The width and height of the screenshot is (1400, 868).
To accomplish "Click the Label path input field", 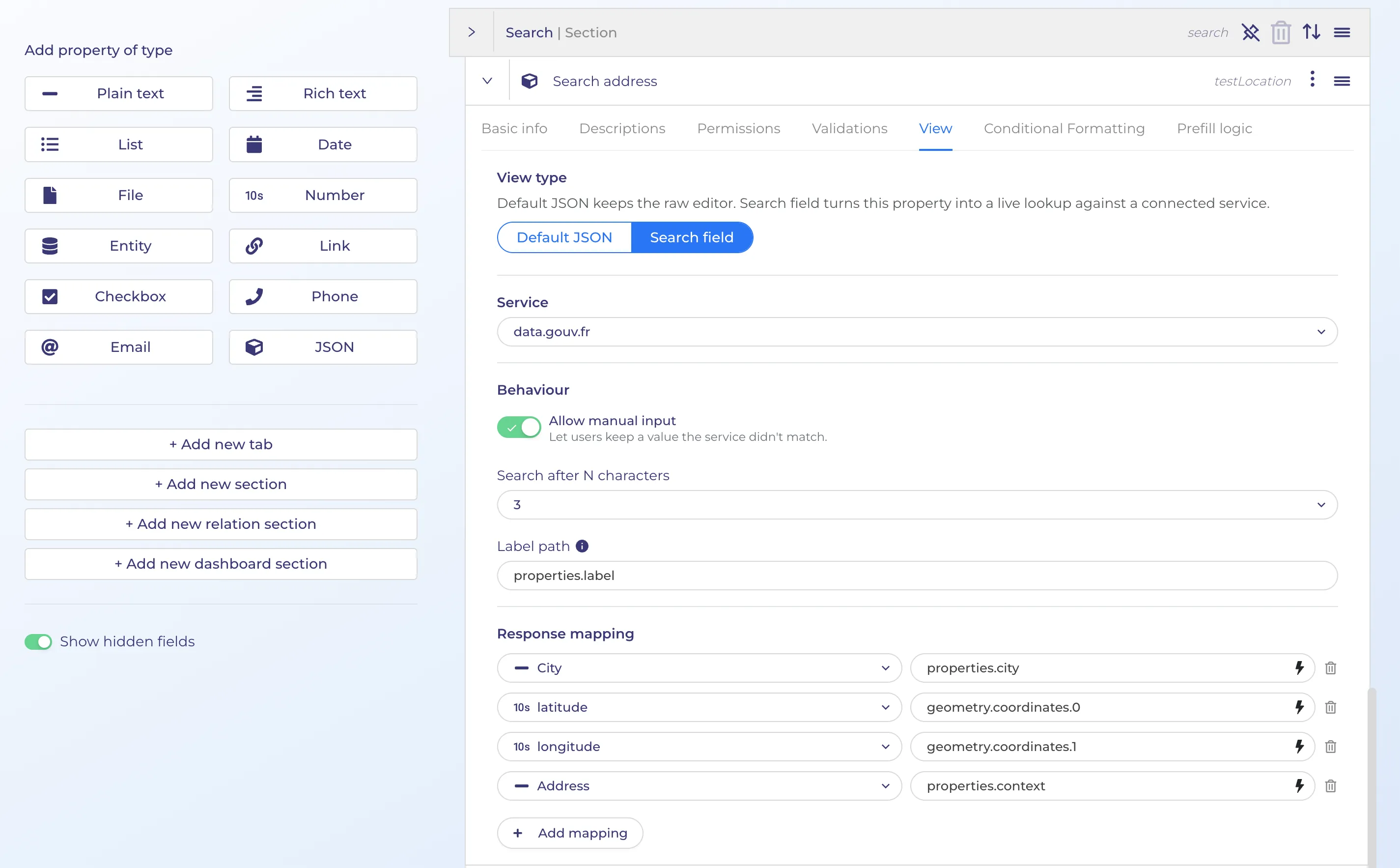I will pos(917,575).
